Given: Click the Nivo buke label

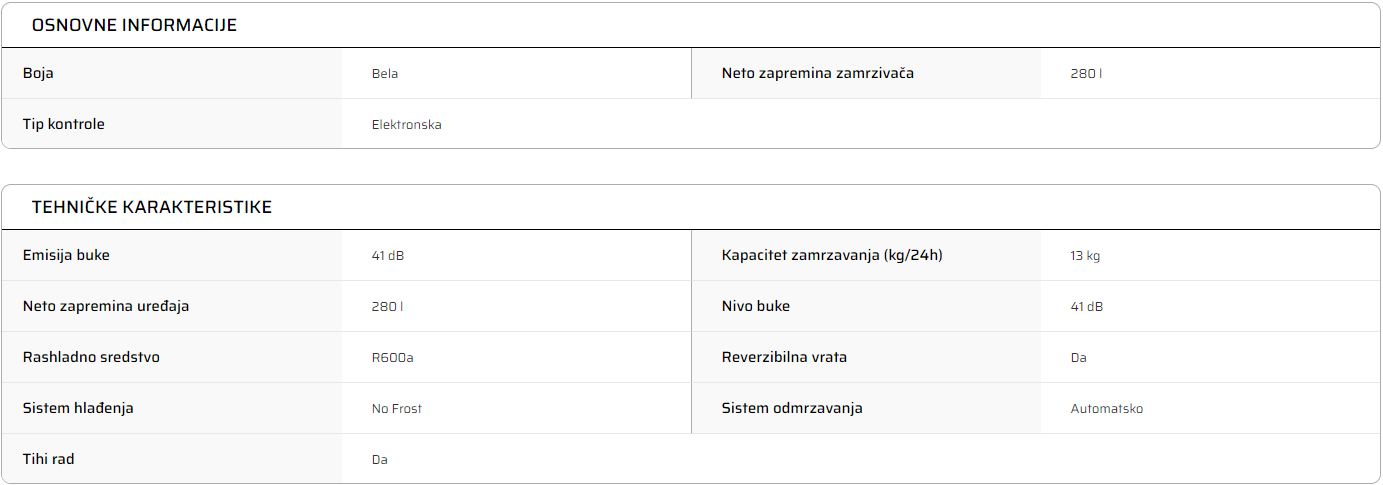Looking at the screenshot, I should (x=756, y=306).
